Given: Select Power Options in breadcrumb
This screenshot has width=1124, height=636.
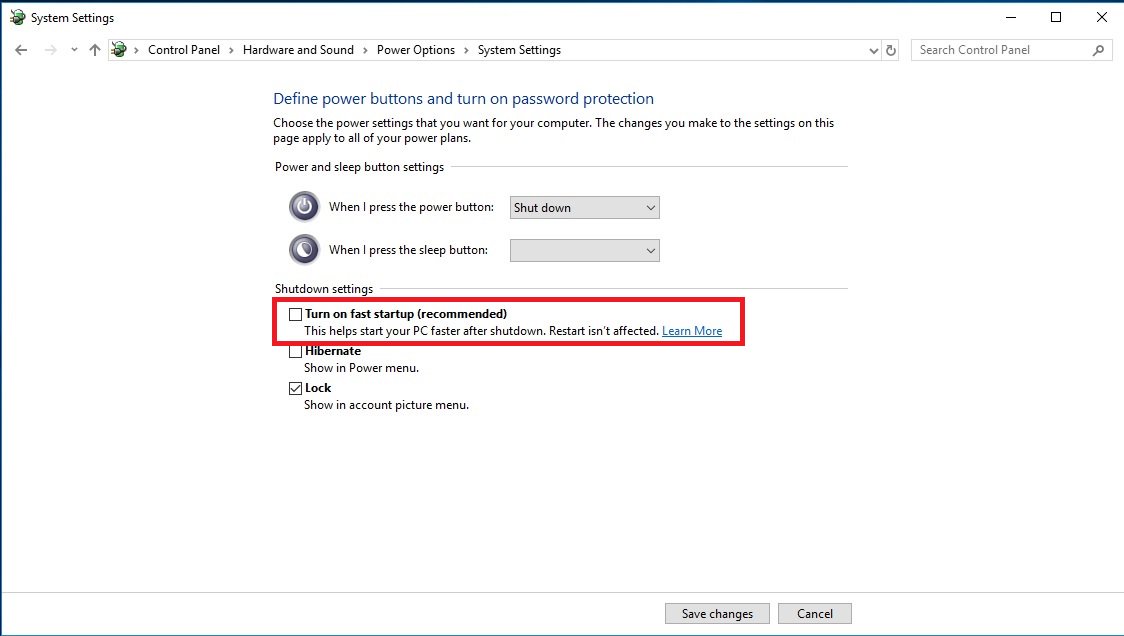Looking at the screenshot, I should (415, 50).
